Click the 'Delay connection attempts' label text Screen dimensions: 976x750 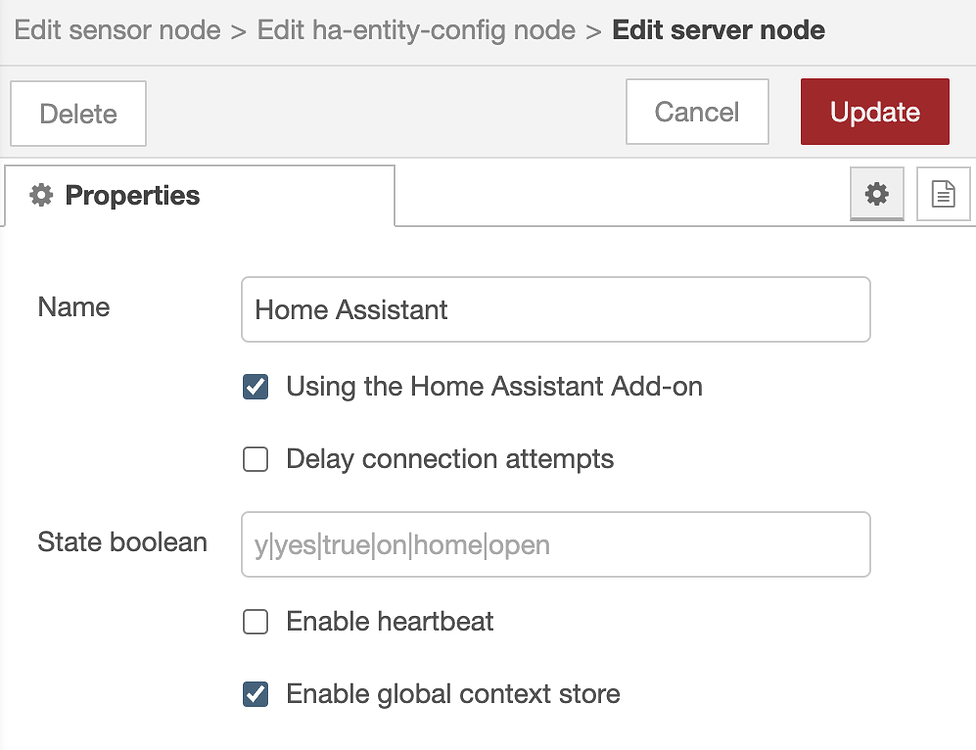coord(450,460)
